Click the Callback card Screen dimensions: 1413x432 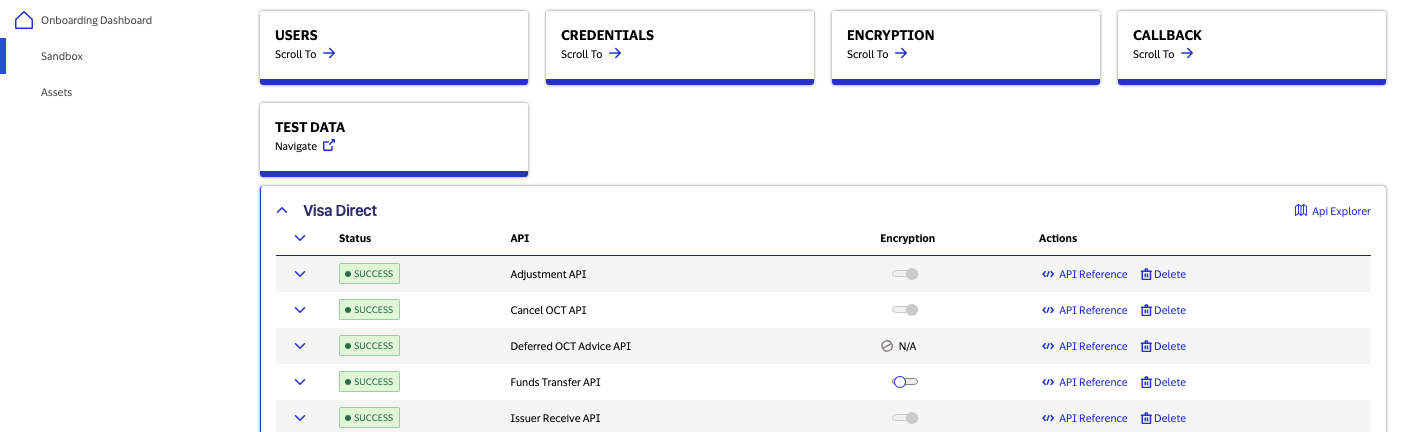coord(1251,45)
